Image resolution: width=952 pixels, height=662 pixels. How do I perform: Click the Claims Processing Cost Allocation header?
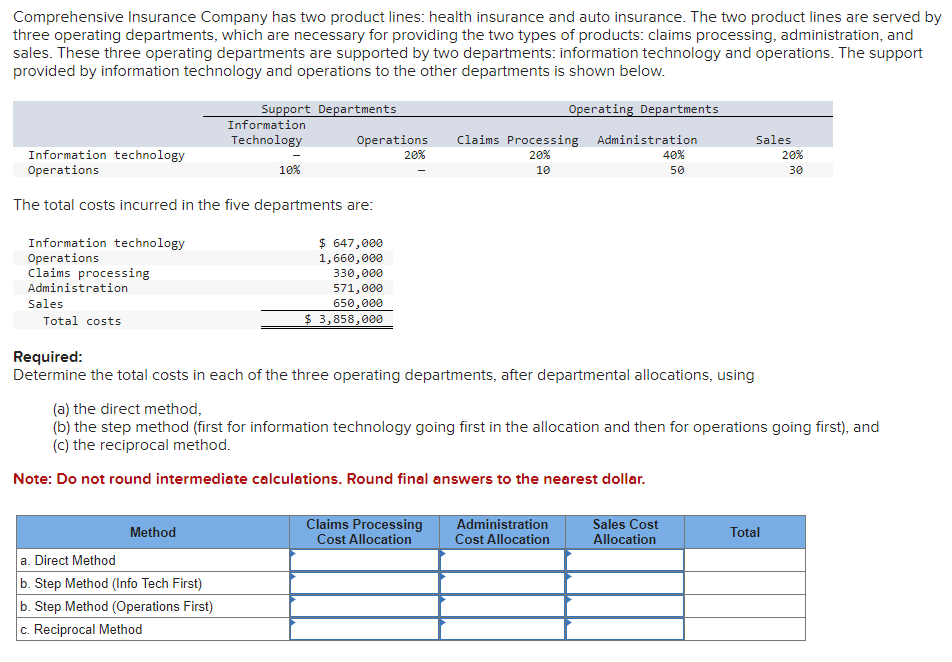point(363,532)
